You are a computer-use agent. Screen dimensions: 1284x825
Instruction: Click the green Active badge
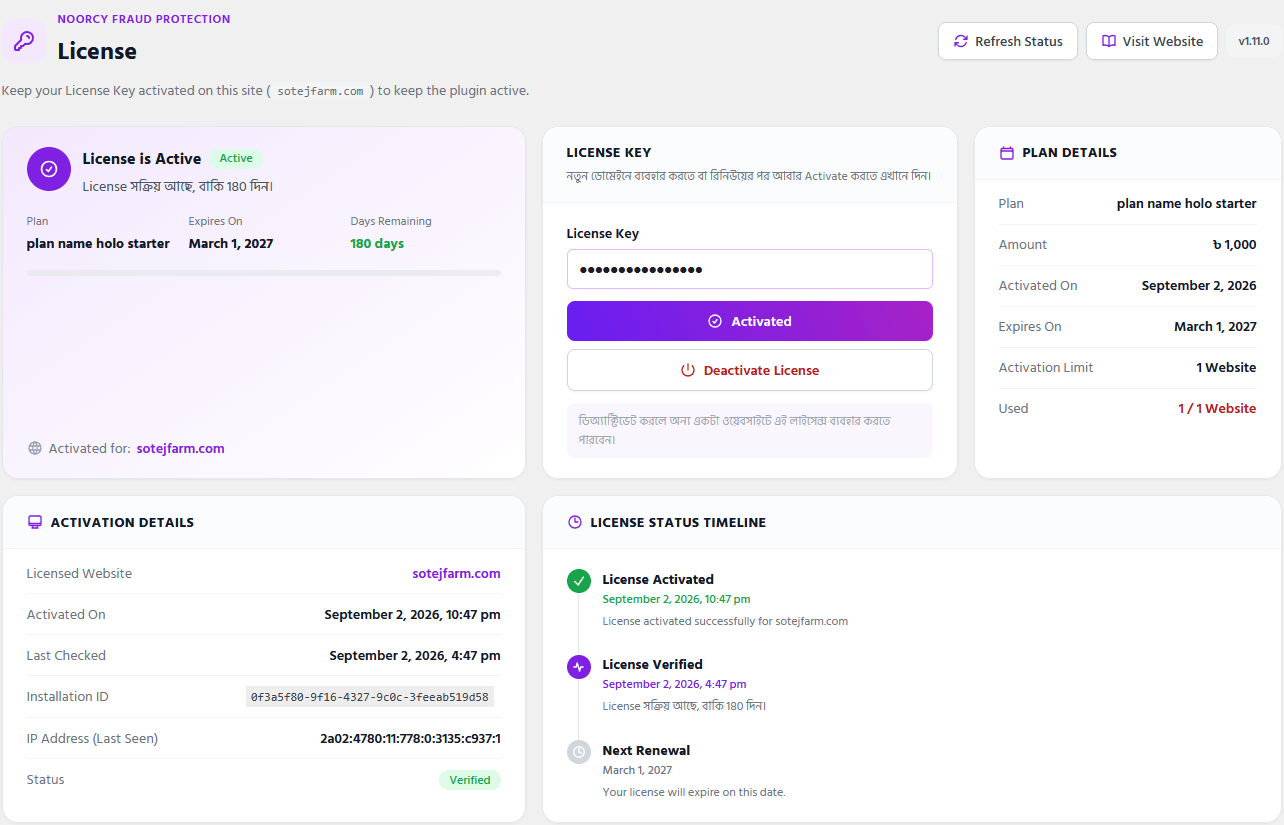(x=236, y=158)
